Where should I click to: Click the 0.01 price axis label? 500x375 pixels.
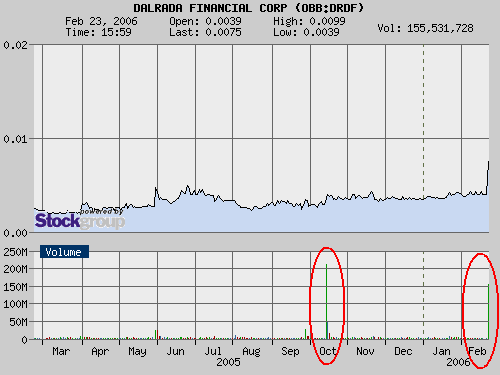pos(15,139)
